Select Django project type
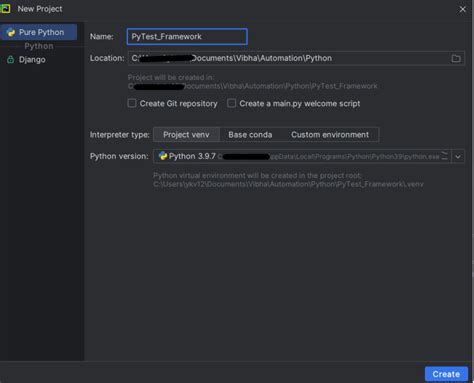 pyautogui.click(x=32, y=60)
